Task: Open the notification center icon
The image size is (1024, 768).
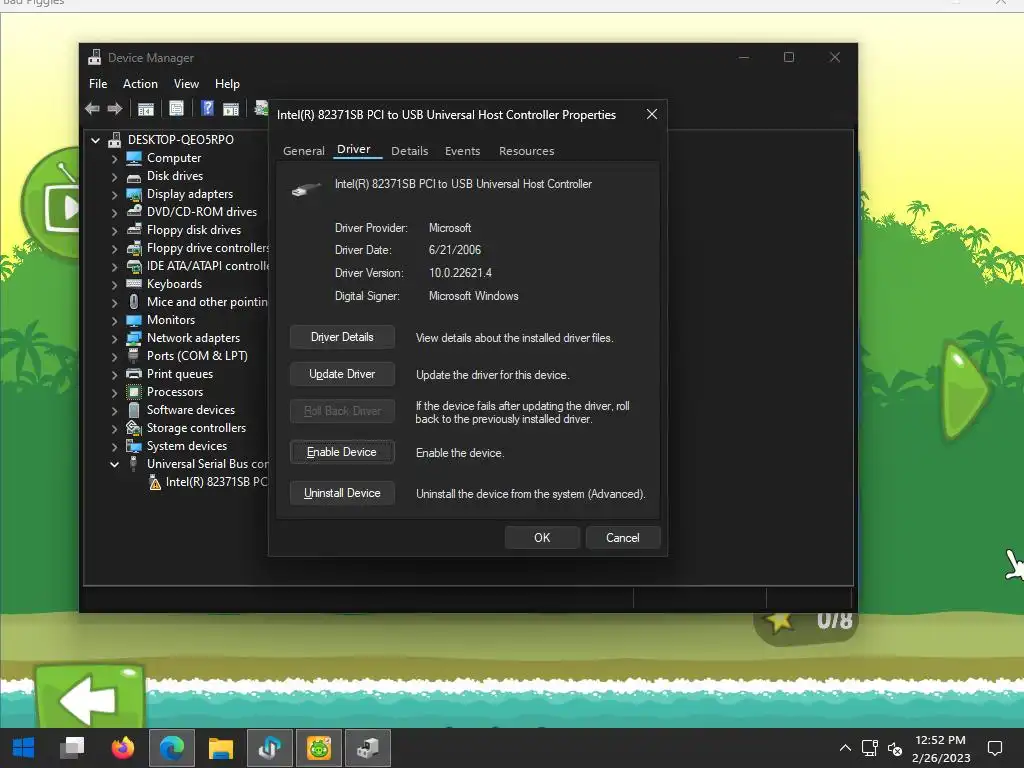Action: click(995, 748)
